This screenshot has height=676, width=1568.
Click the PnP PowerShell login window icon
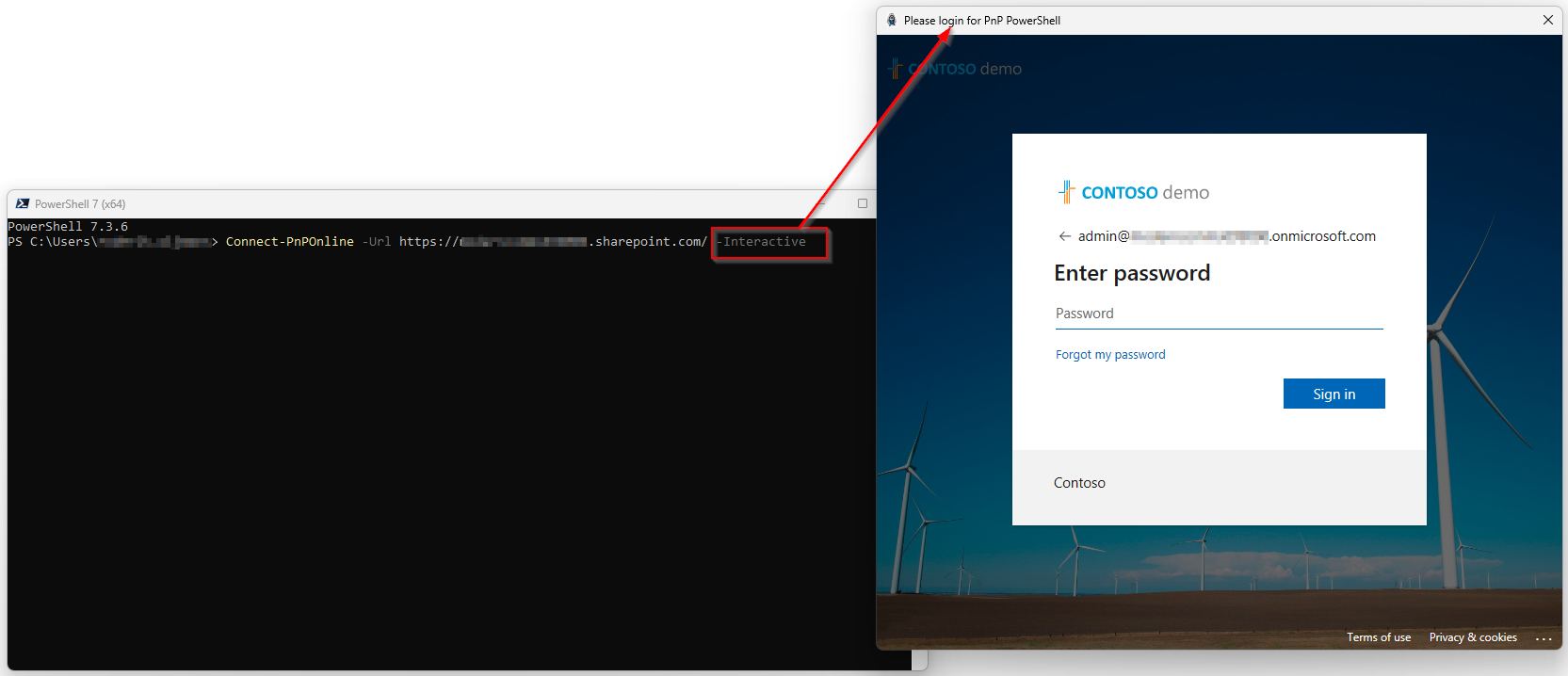tap(891, 20)
